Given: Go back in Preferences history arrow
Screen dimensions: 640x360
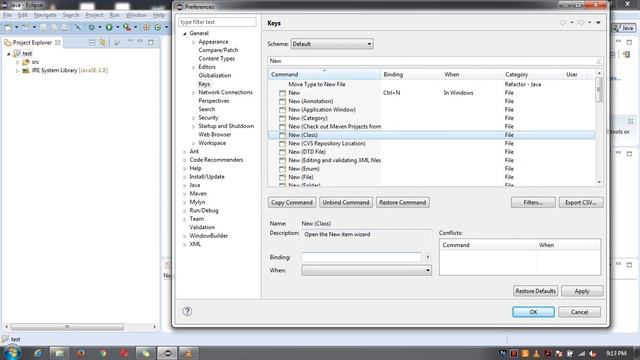Looking at the screenshot, I should pos(563,23).
